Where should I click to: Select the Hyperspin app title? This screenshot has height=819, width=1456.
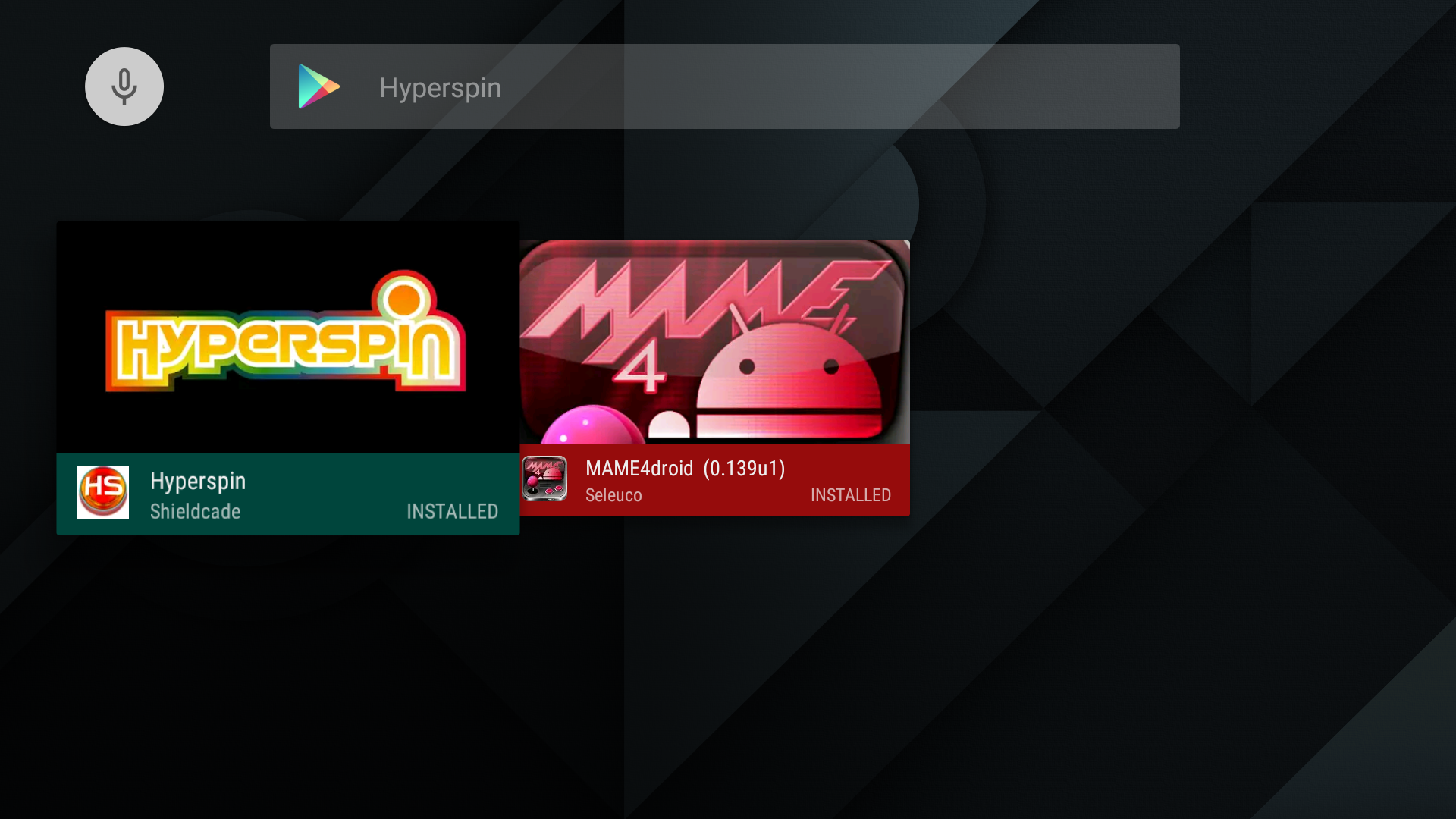(198, 482)
